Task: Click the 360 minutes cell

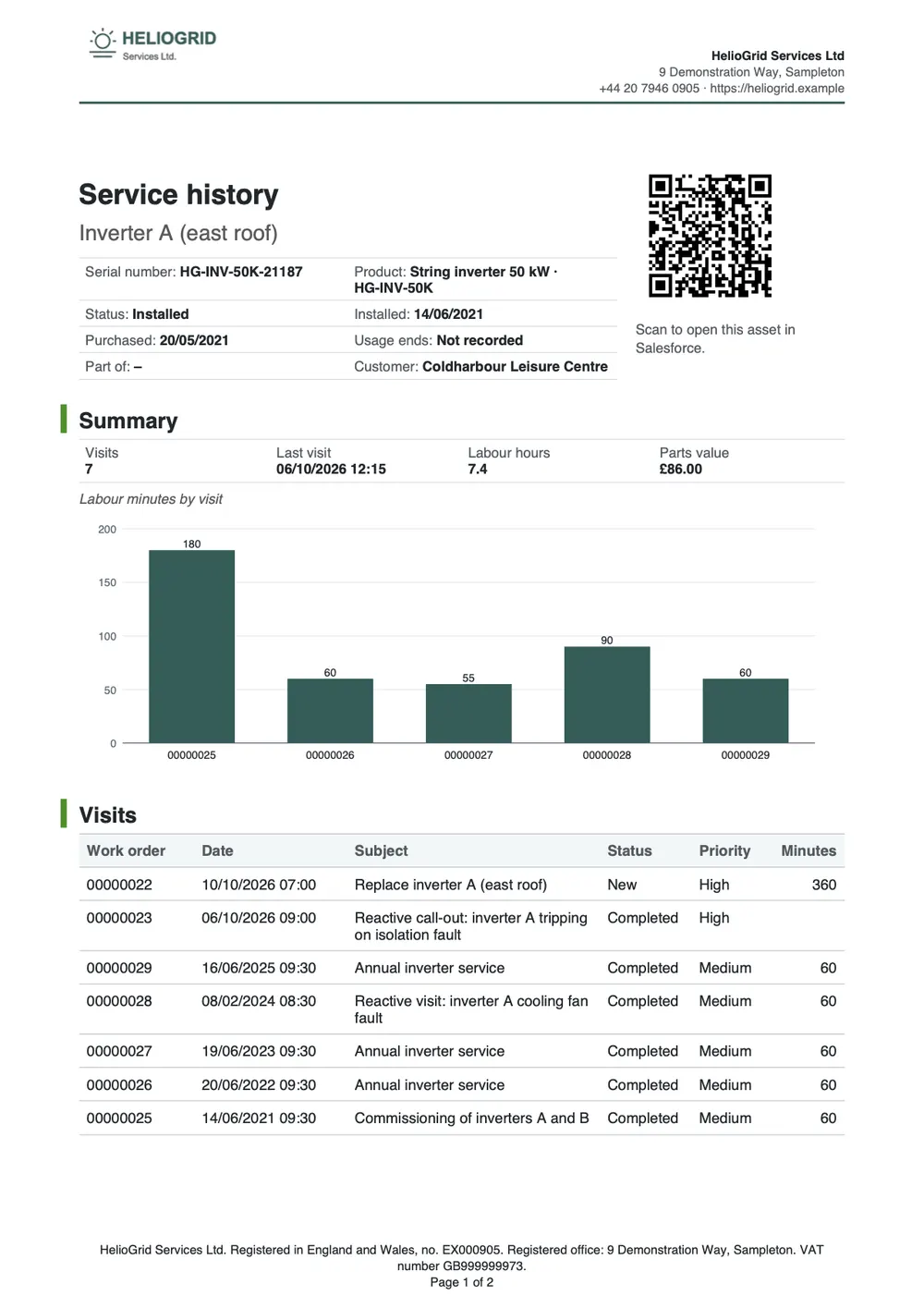Action: pyautogui.click(x=824, y=885)
